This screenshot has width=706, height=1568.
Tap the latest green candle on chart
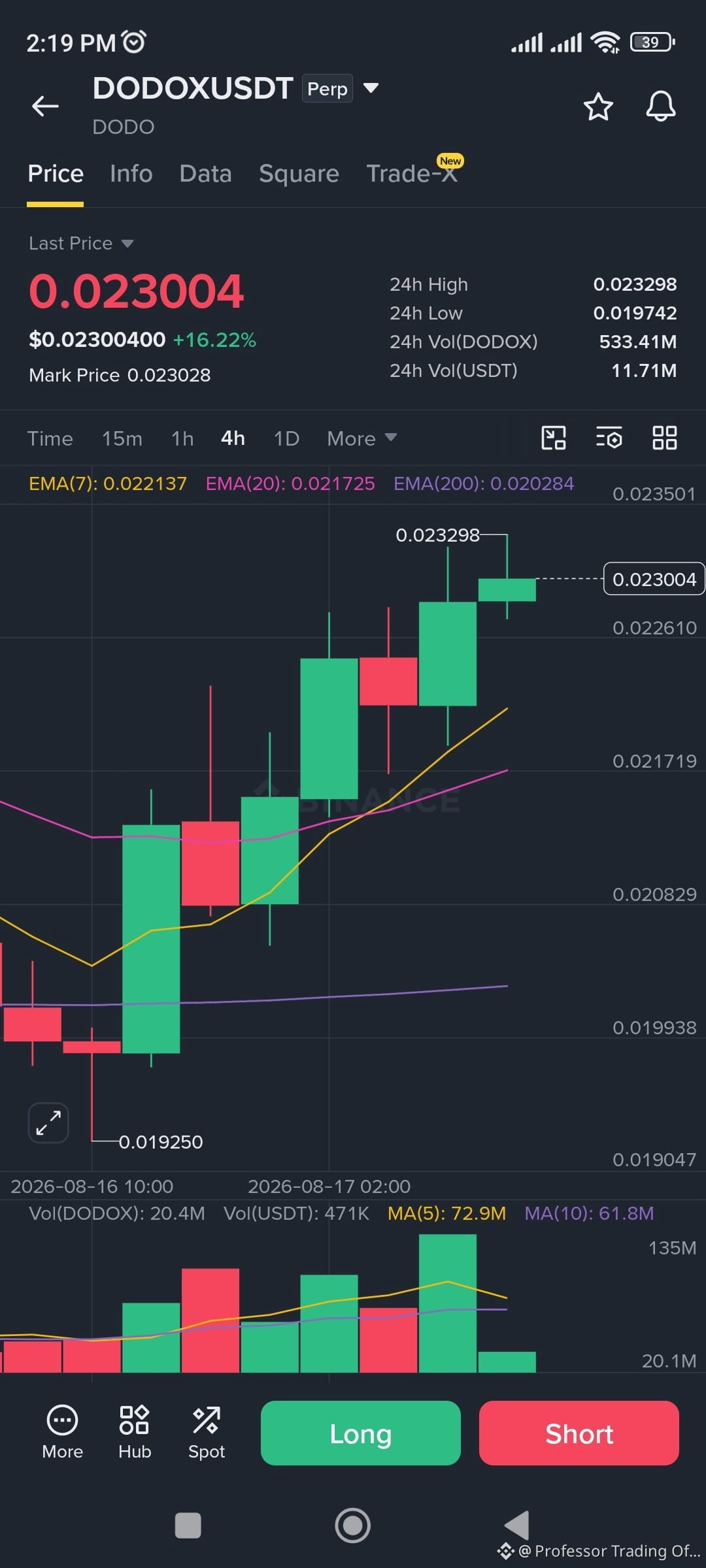click(x=507, y=589)
